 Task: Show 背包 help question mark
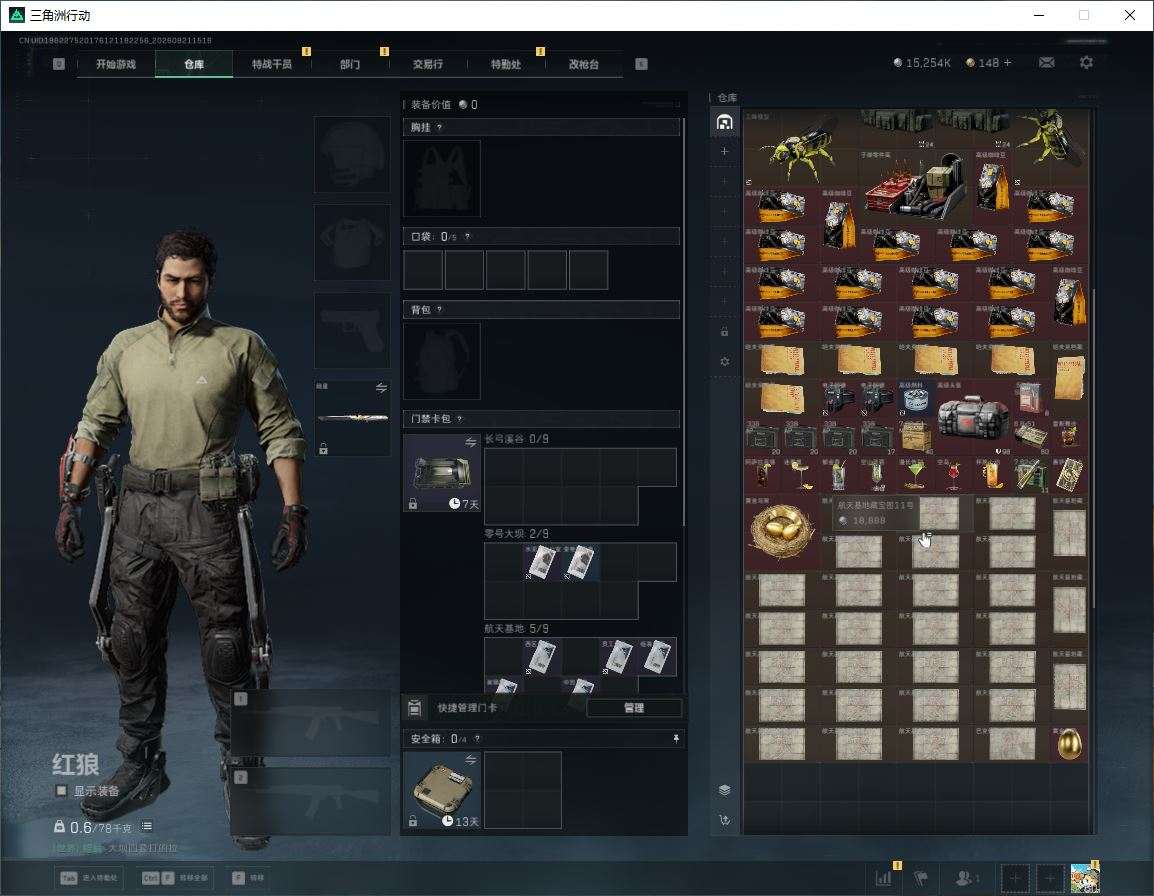439,310
